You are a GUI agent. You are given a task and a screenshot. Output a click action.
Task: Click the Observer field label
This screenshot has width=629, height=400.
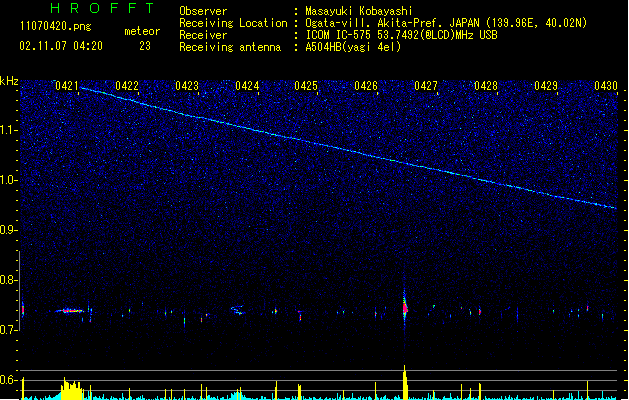point(203,11)
